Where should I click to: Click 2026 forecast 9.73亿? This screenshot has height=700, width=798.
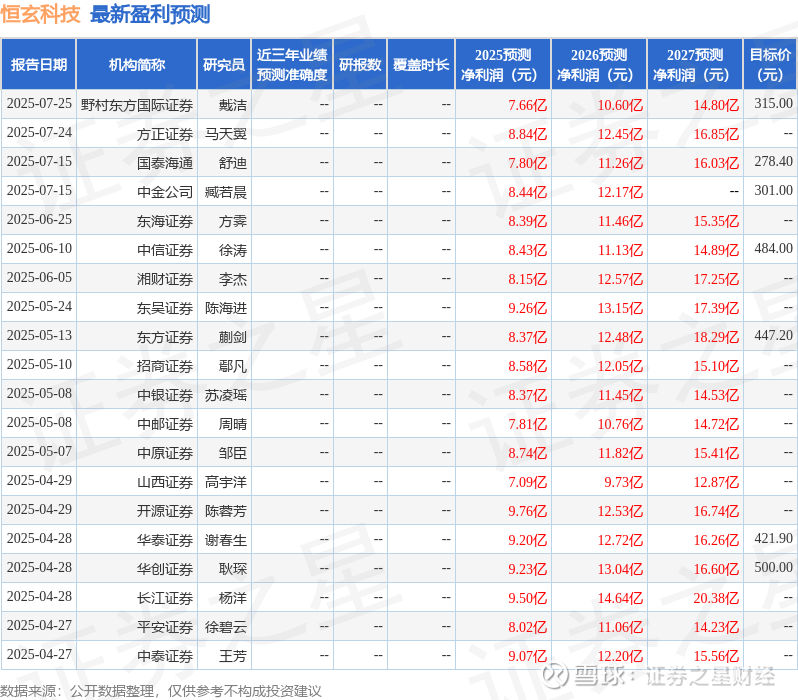point(623,483)
